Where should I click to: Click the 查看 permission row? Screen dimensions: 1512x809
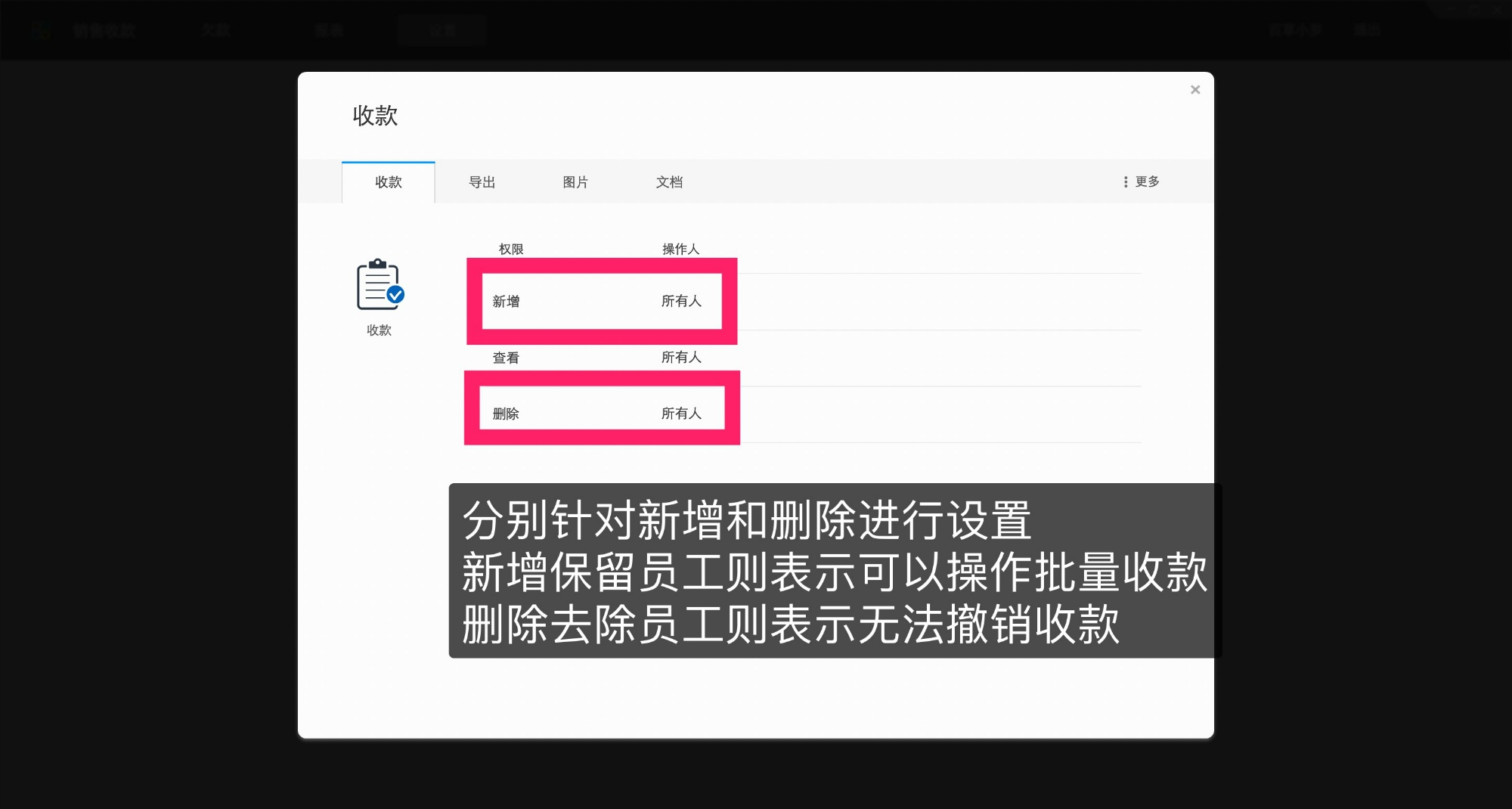pos(507,357)
